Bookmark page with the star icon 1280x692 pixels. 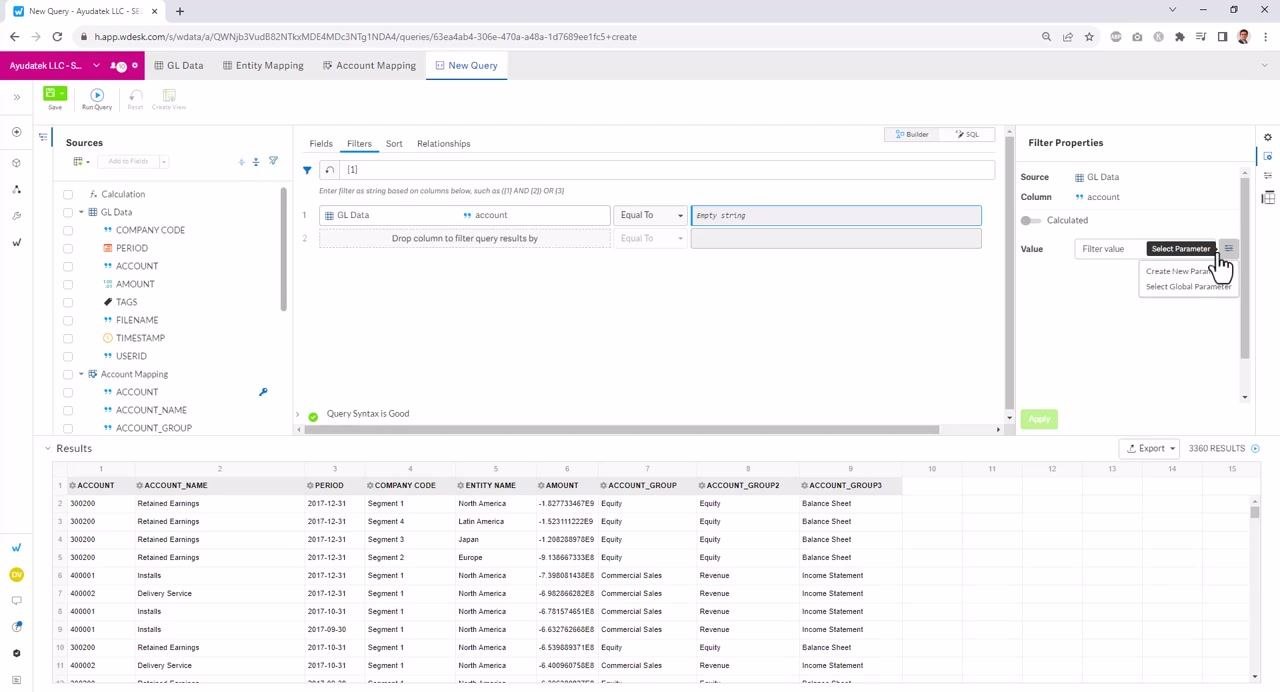(x=1089, y=37)
